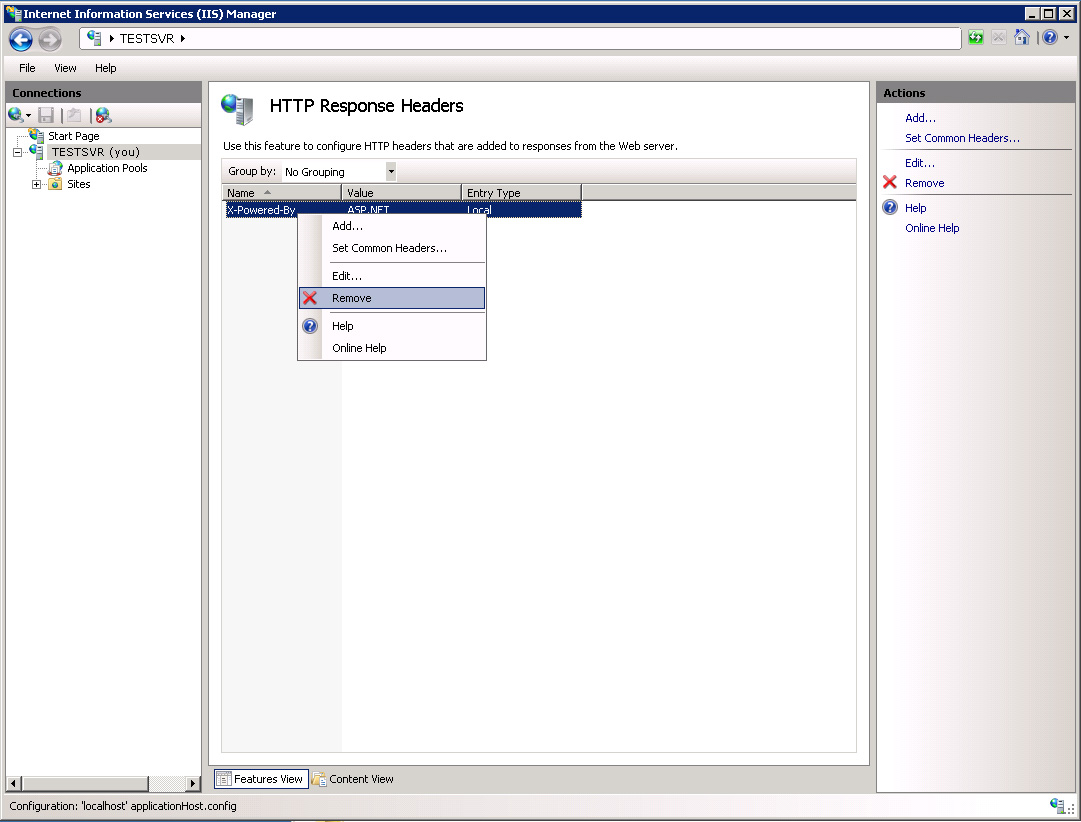Click the TESTSVR breadcrumb in address bar

coord(147,39)
